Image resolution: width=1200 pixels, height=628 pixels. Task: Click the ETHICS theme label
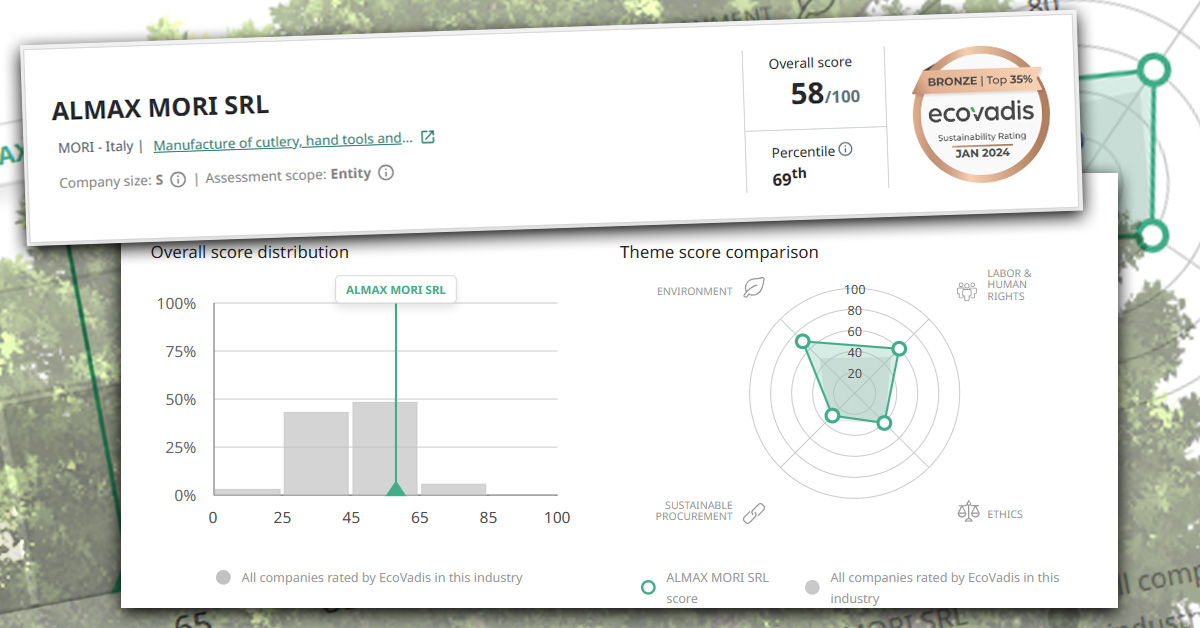pos(1005,514)
